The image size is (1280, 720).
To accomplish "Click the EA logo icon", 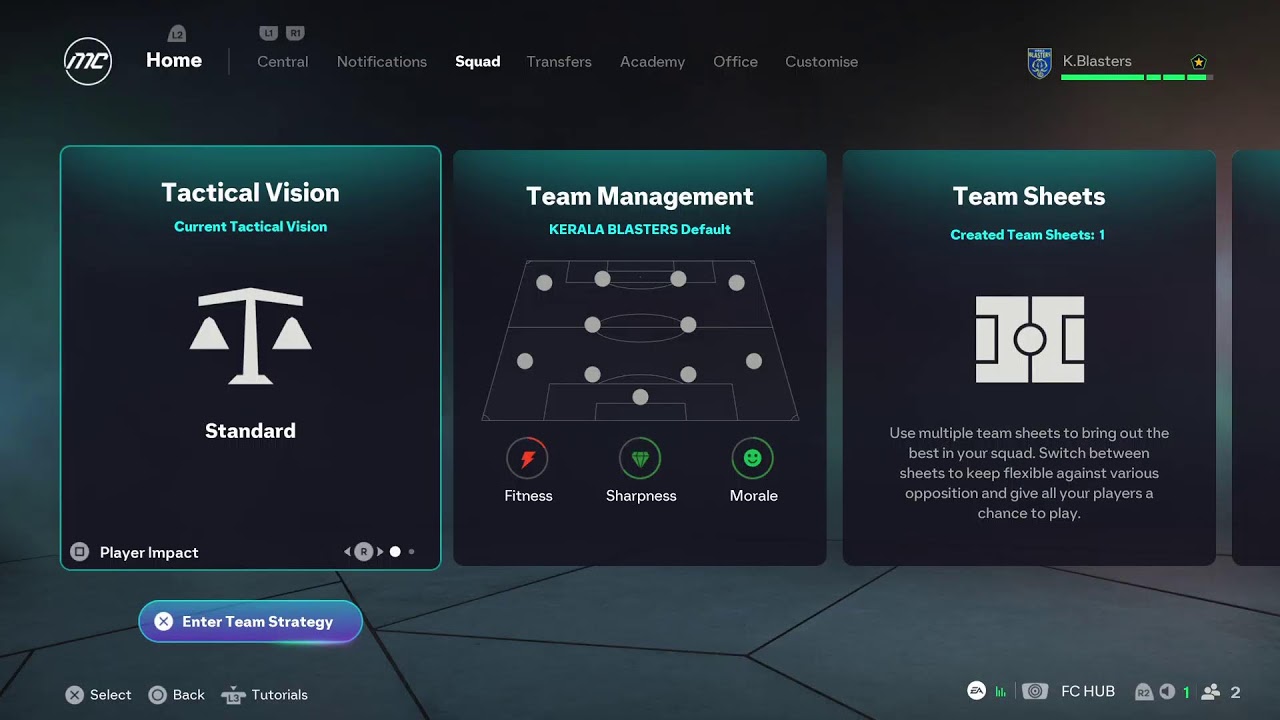I will 976,691.
